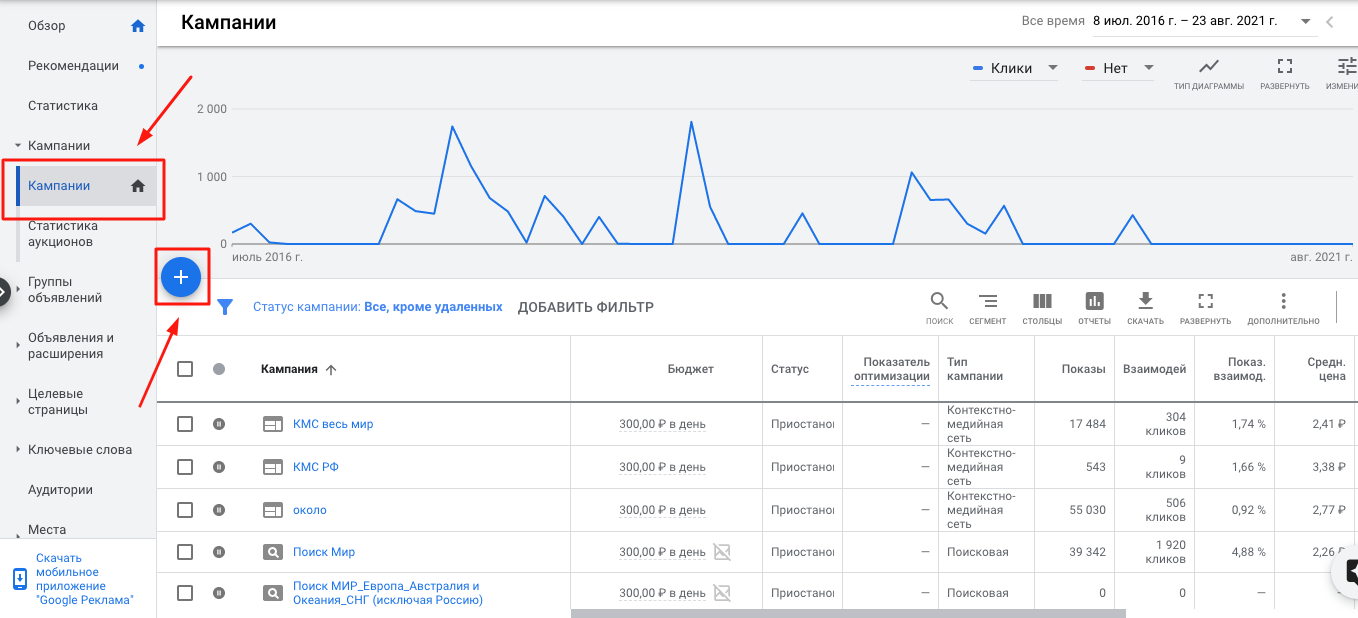This screenshot has height=618, width=1358.
Task: Click the blue plus new campaign button
Action: coord(181,277)
